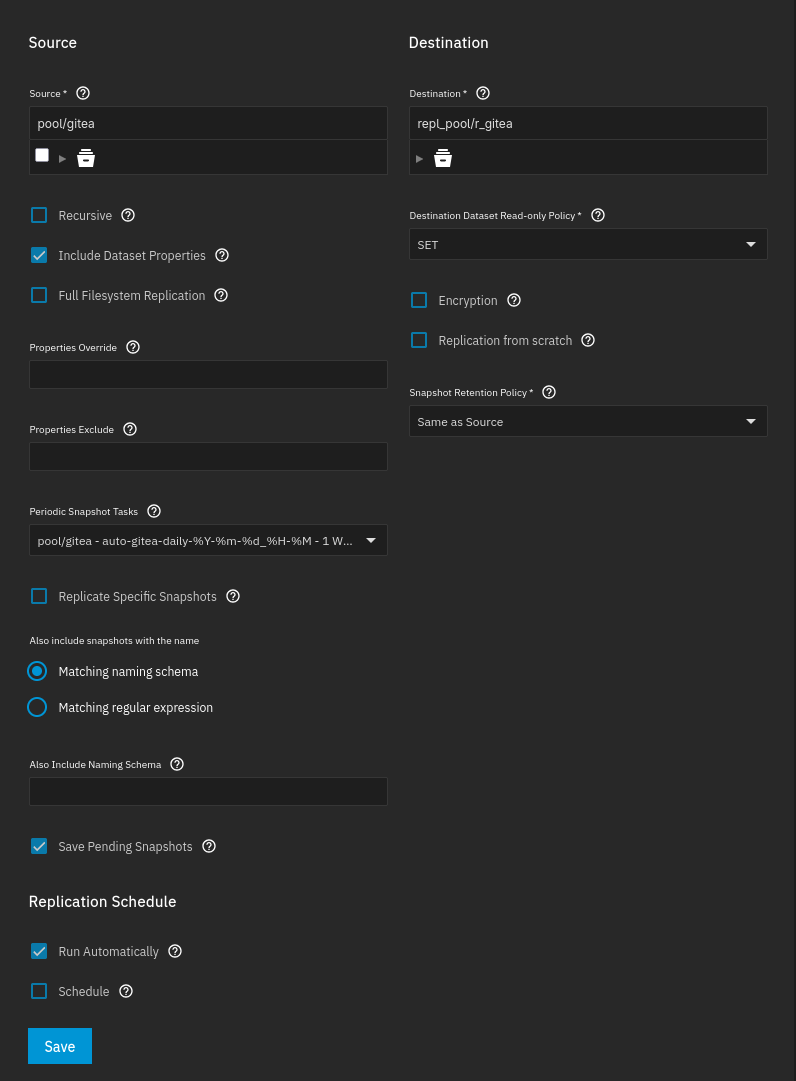796x1081 pixels.
Task: Enable Replication from scratch
Action: point(419,341)
